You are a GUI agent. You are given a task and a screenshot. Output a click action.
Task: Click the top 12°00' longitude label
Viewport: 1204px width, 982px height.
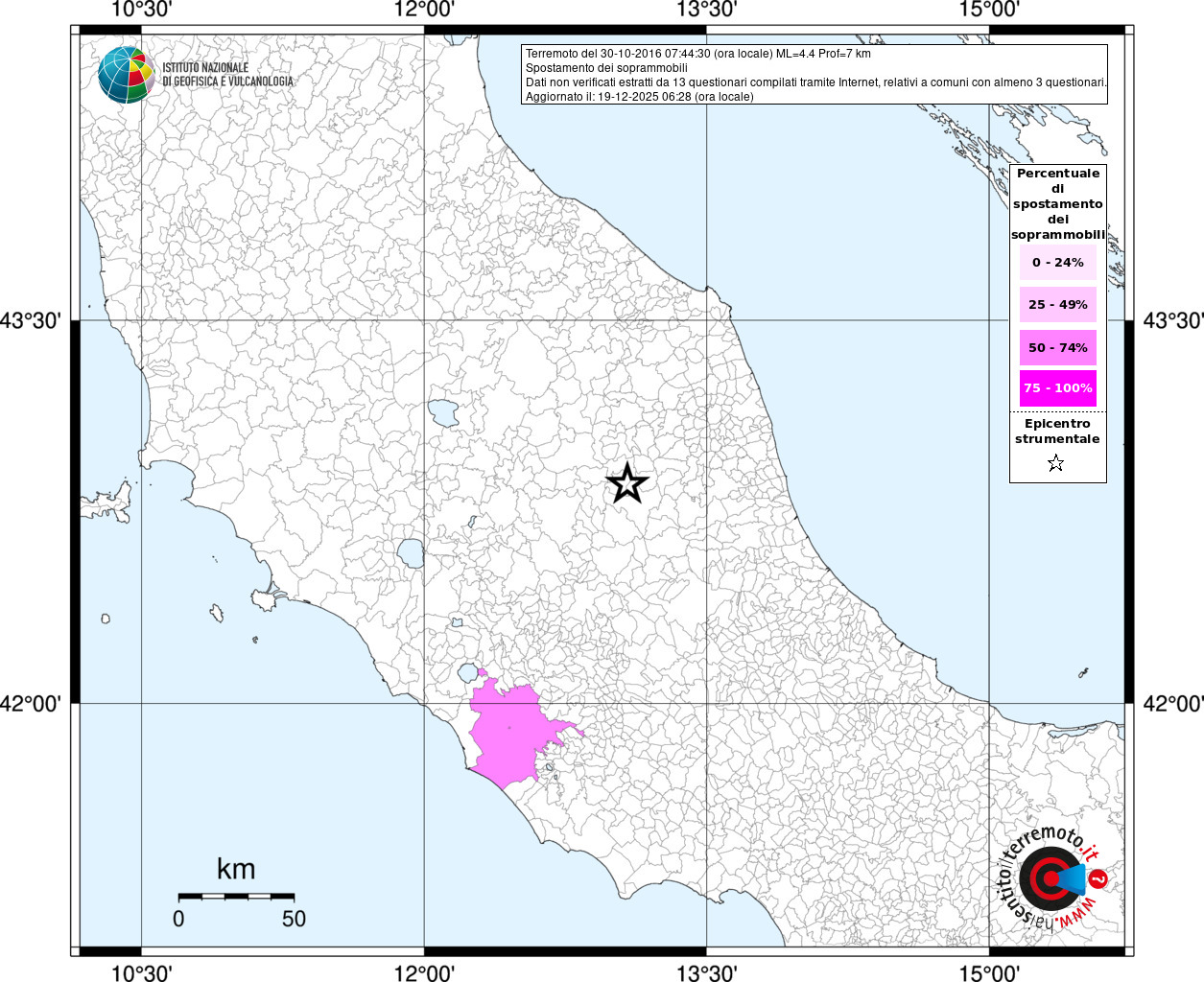(x=424, y=10)
